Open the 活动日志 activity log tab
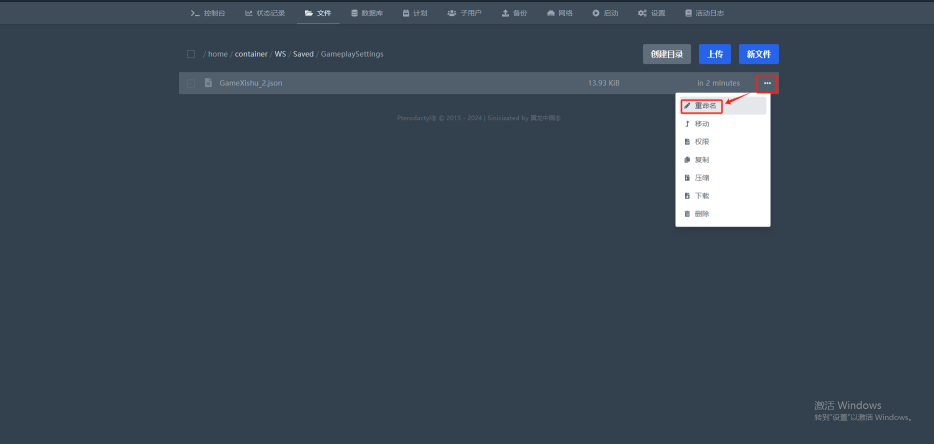Screen dimensions: 934x444 (x=705, y=13)
